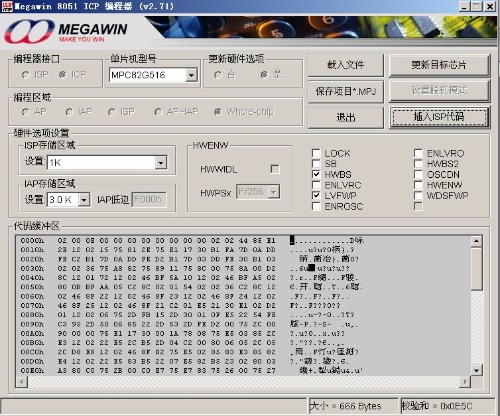Select the ISP programmer interface radio button
Viewport: 500px width, 416px height.
coord(25,75)
